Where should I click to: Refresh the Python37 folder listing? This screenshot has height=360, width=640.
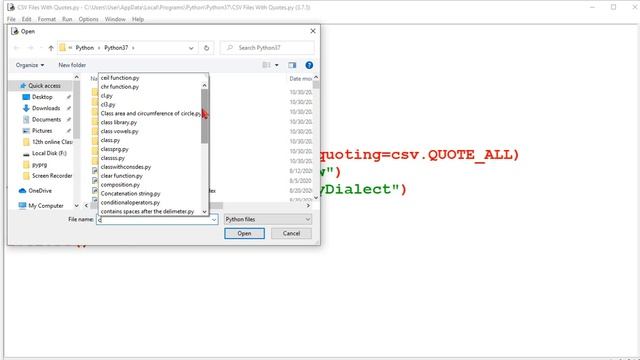(207, 48)
